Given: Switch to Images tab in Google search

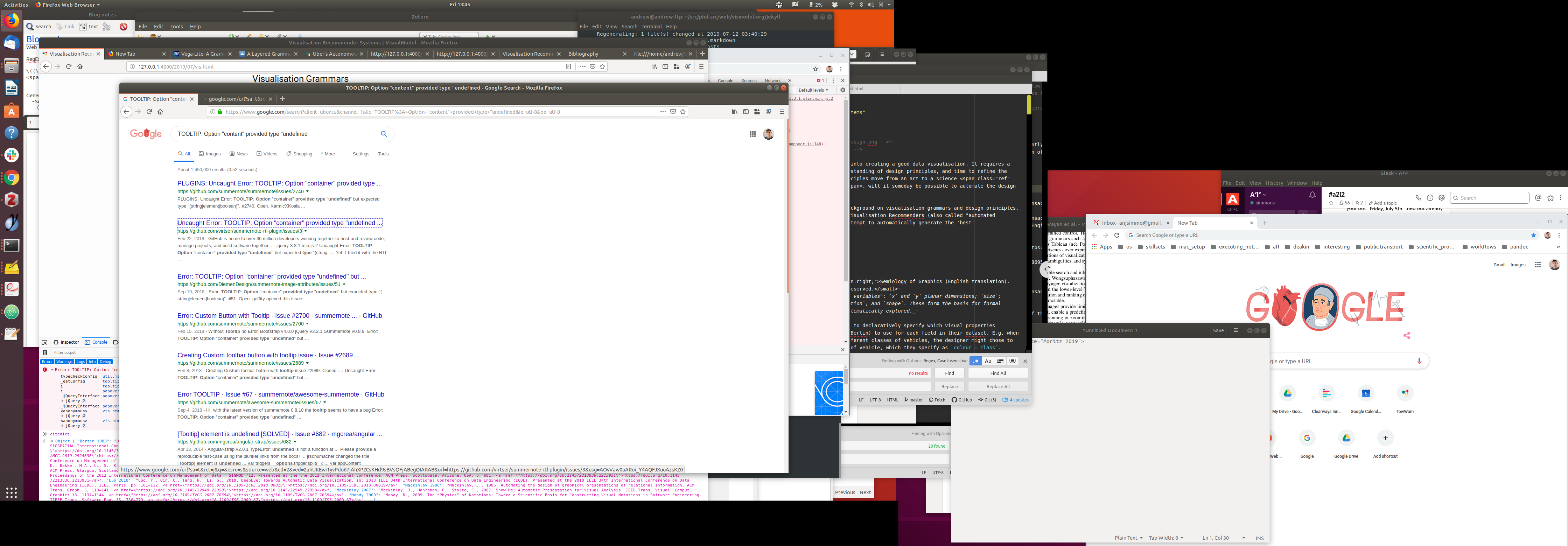Looking at the screenshot, I should [x=209, y=154].
